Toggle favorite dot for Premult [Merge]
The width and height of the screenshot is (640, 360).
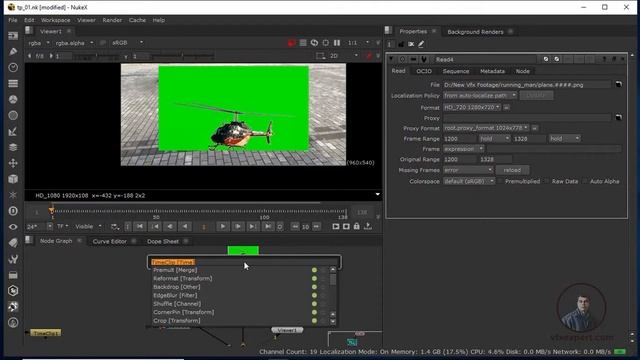pos(314,270)
